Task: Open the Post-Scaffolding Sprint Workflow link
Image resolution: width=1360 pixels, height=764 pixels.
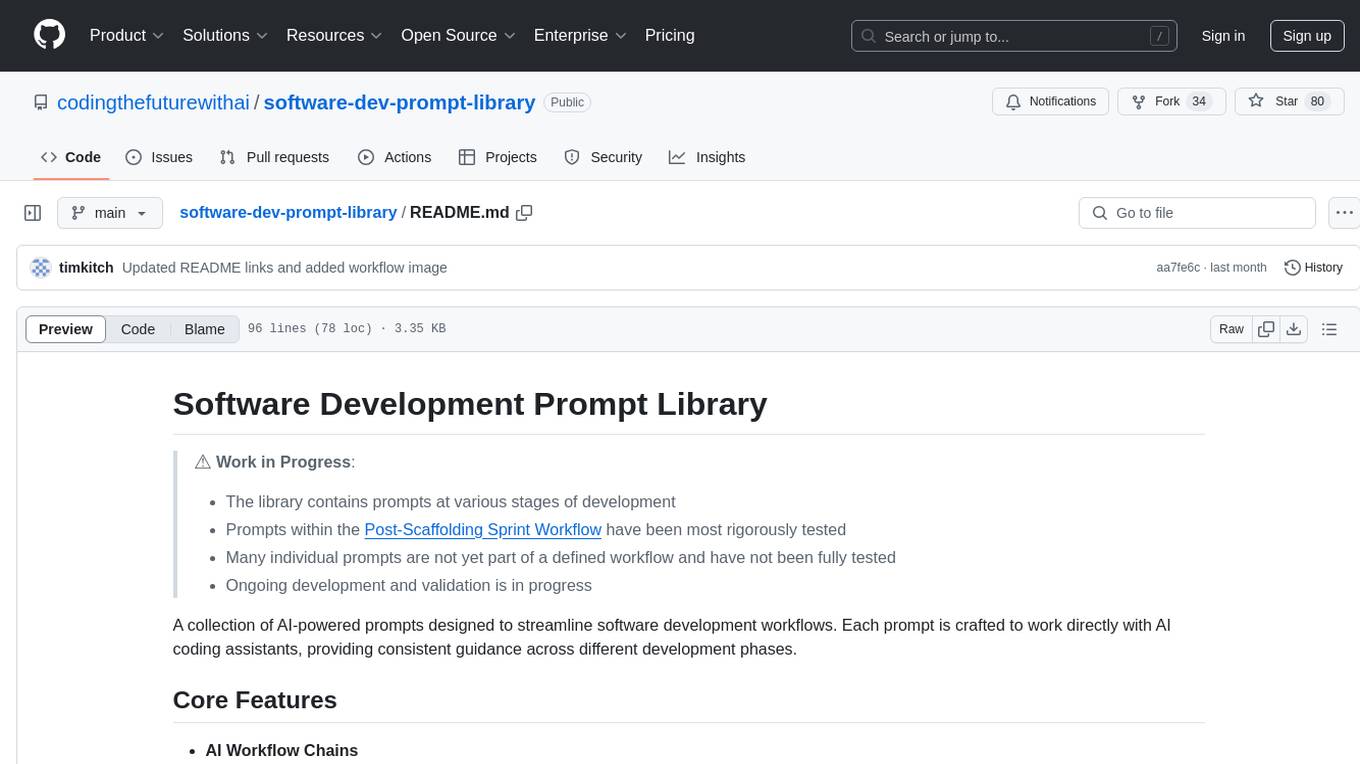Action: coord(483,530)
